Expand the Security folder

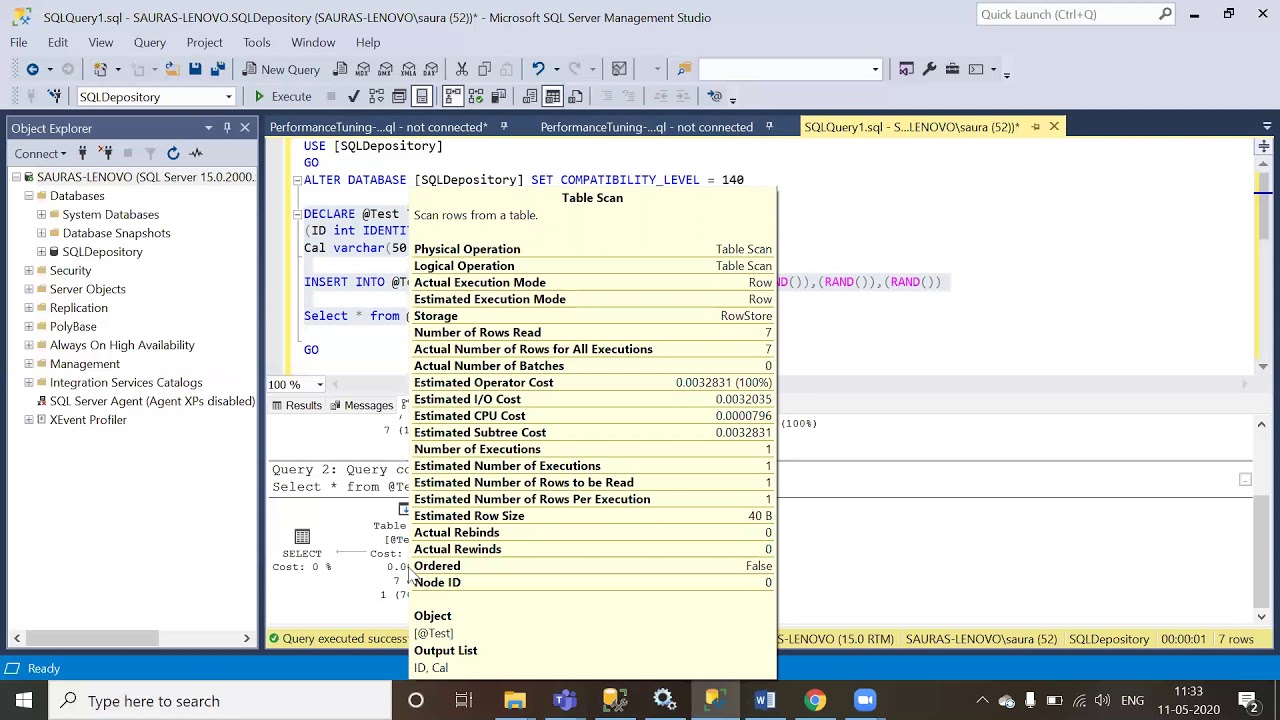(x=29, y=270)
